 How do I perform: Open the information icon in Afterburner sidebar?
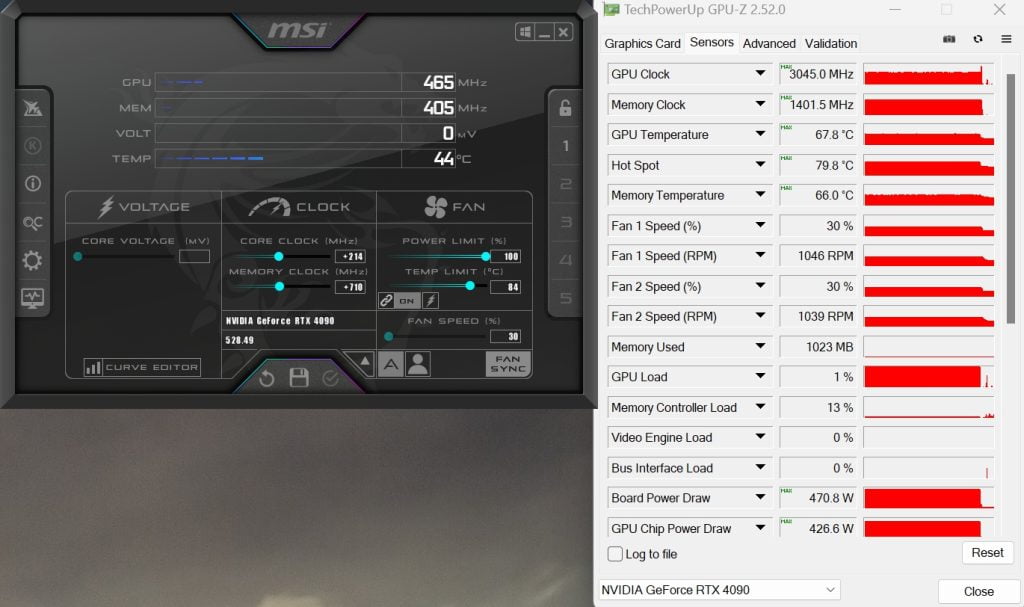(33, 184)
